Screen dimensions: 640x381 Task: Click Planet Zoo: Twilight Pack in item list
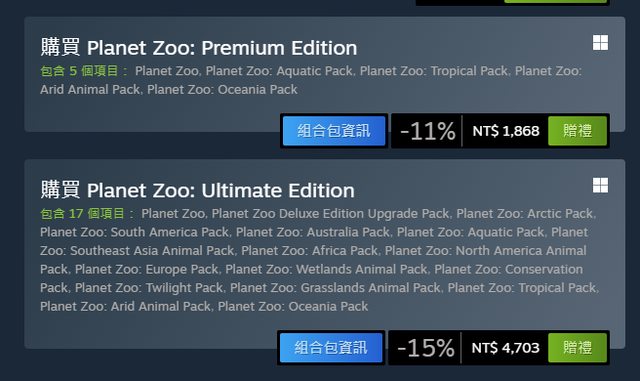pyautogui.click(x=149, y=288)
